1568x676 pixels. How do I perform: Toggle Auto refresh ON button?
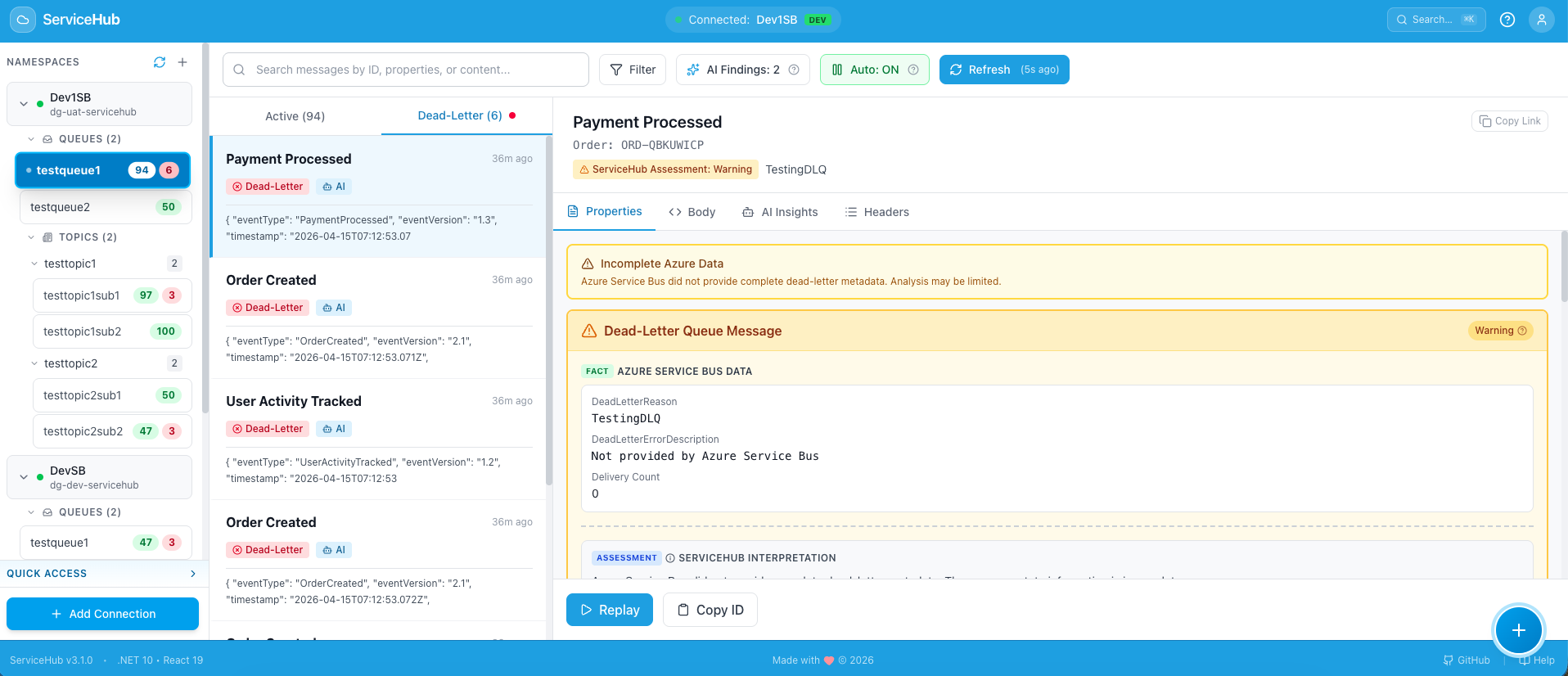[x=874, y=70]
